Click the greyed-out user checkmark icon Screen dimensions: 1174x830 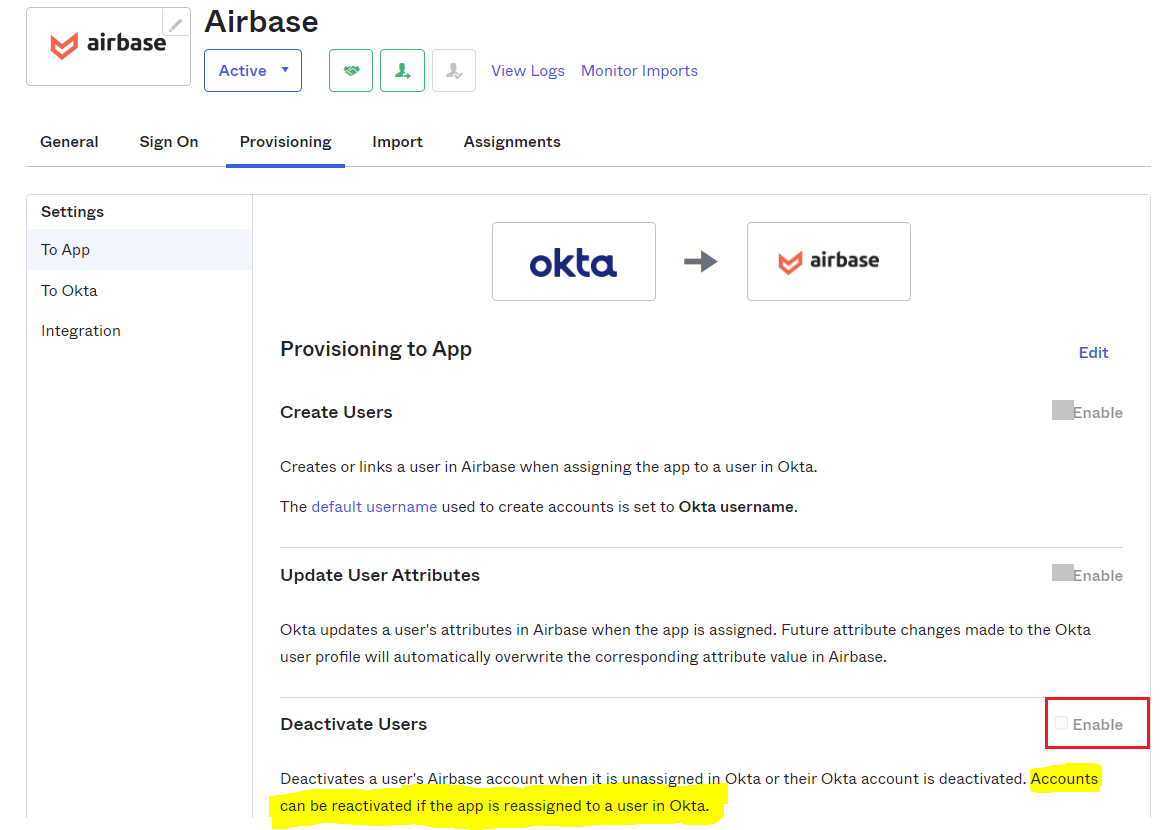click(x=454, y=71)
